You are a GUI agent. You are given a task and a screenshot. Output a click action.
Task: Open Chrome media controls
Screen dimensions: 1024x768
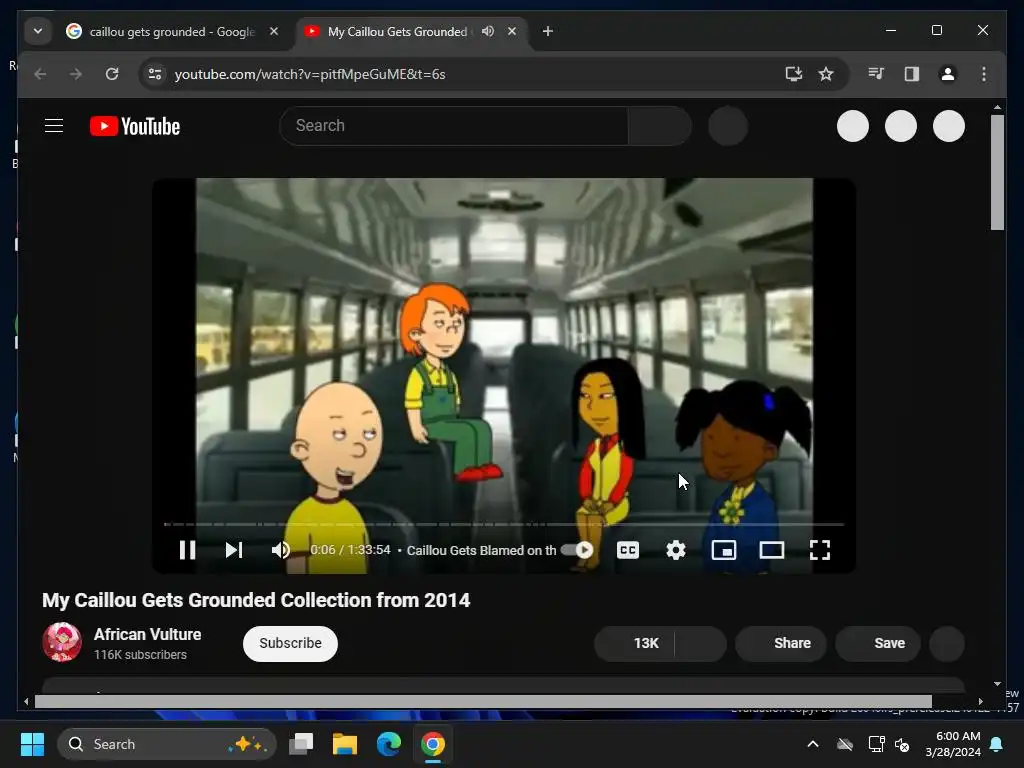[x=876, y=74]
